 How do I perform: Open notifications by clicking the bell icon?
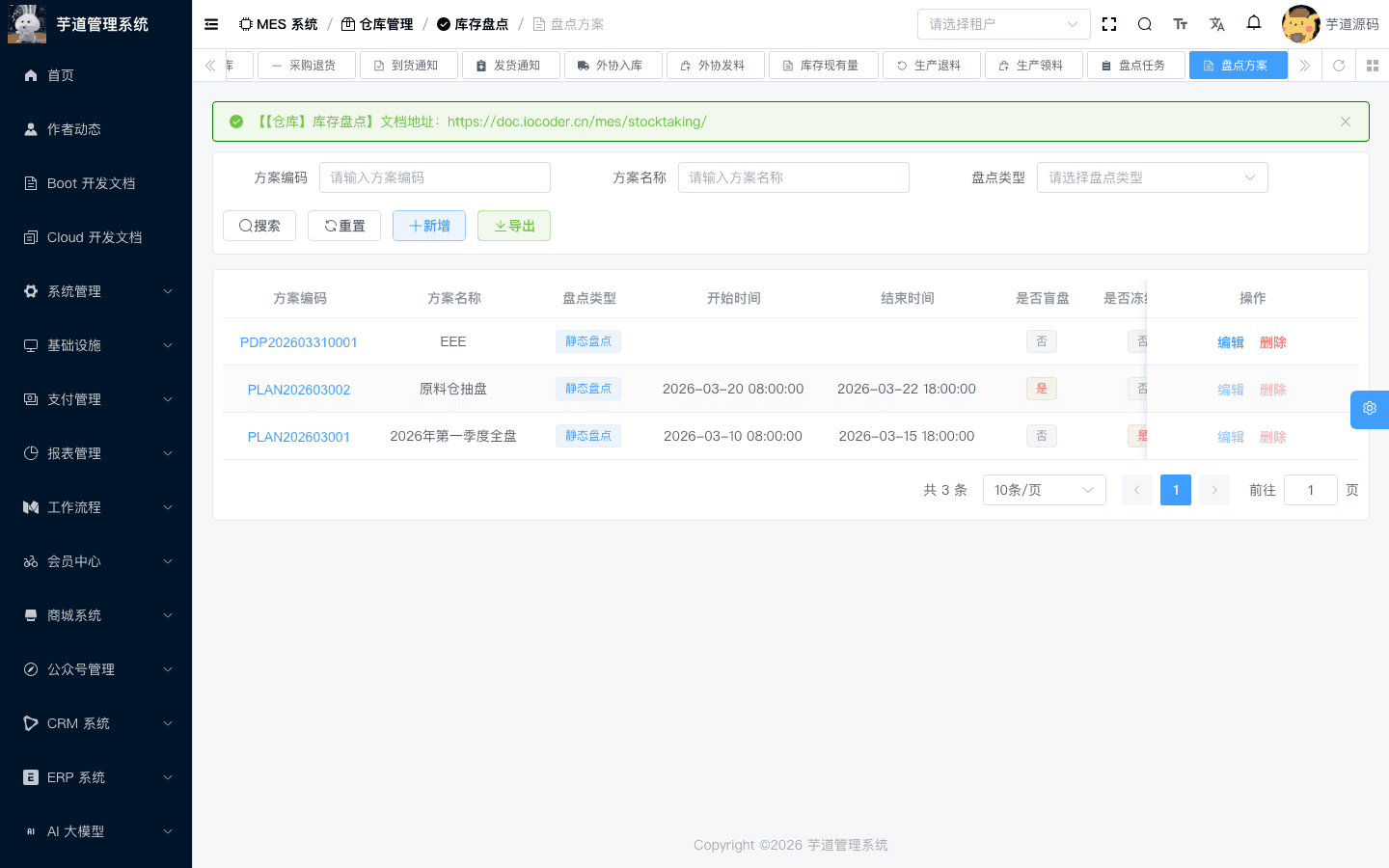pyautogui.click(x=1253, y=24)
